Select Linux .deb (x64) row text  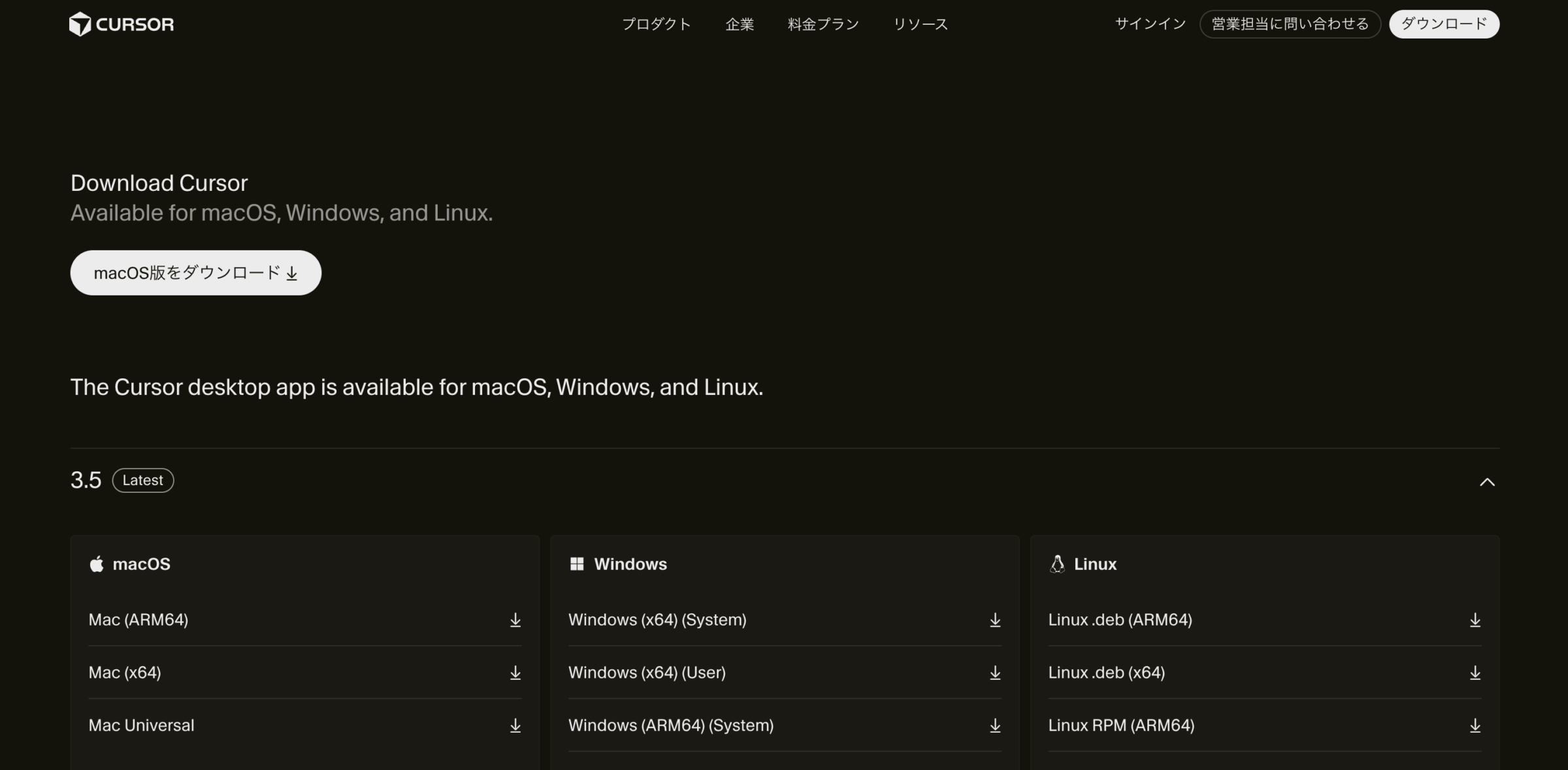(1106, 673)
